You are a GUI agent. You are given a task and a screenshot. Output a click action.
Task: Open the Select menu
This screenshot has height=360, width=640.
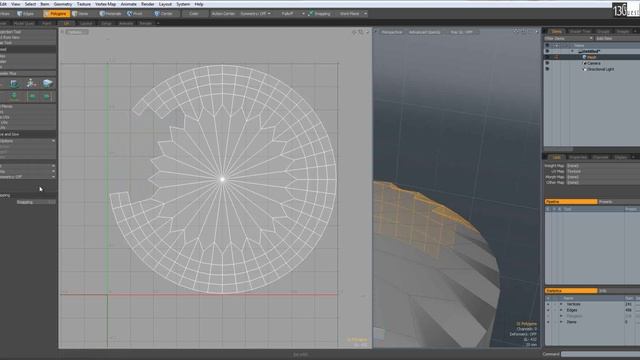pyautogui.click(x=30, y=4)
